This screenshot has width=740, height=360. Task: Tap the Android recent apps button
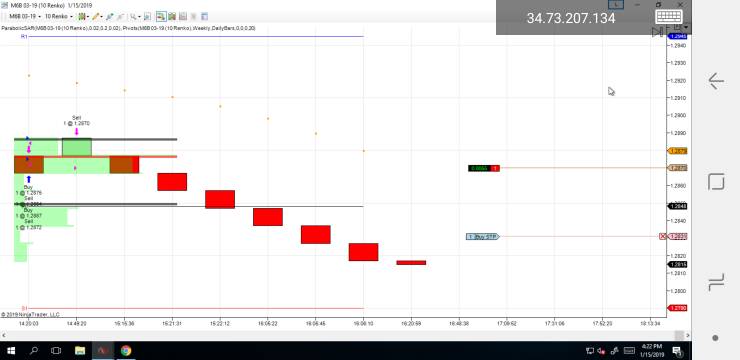click(716, 283)
